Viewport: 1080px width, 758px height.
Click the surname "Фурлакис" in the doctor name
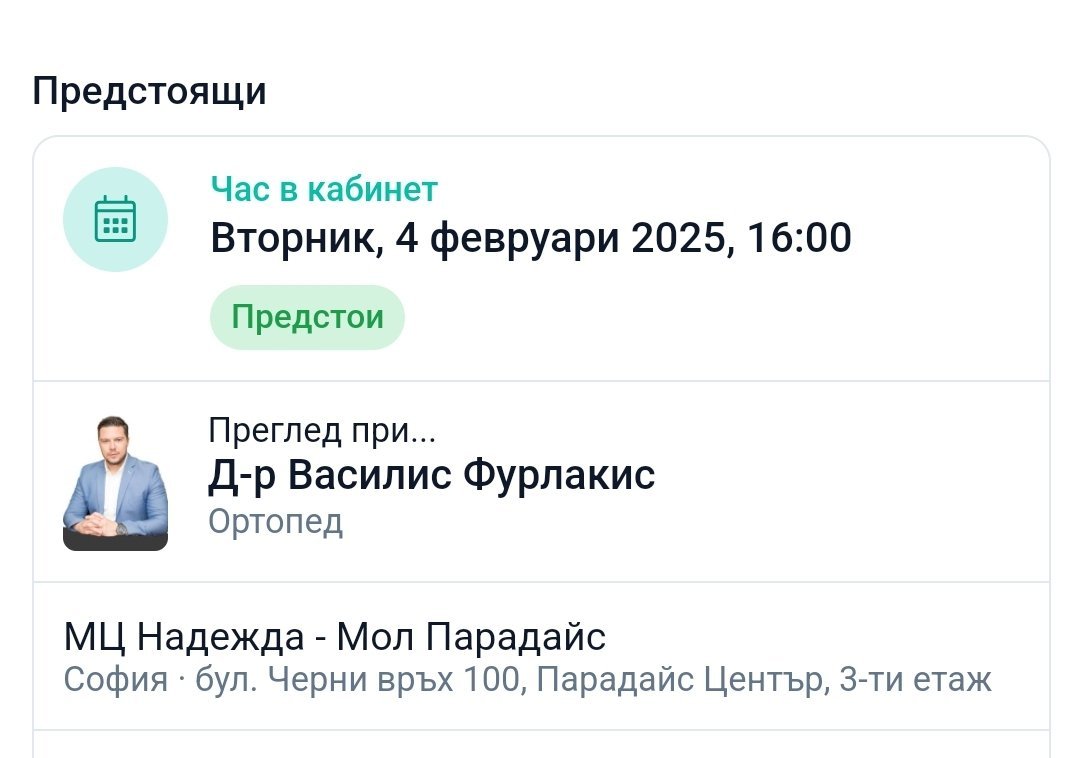pyautogui.click(x=558, y=475)
